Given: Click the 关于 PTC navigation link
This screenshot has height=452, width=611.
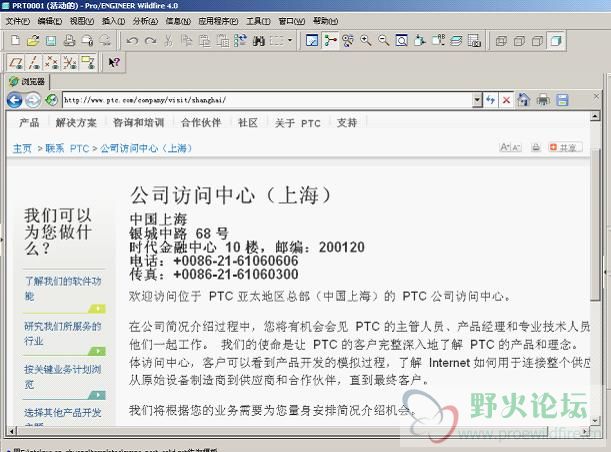Looking at the screenshot, I should [x=298, y=123].
